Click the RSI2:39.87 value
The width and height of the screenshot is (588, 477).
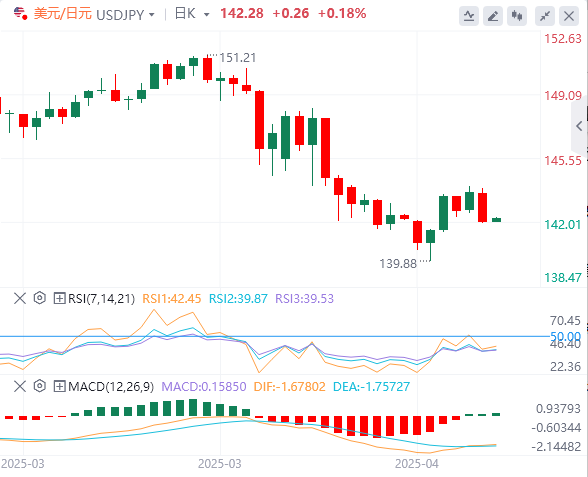tap(238, 298)
